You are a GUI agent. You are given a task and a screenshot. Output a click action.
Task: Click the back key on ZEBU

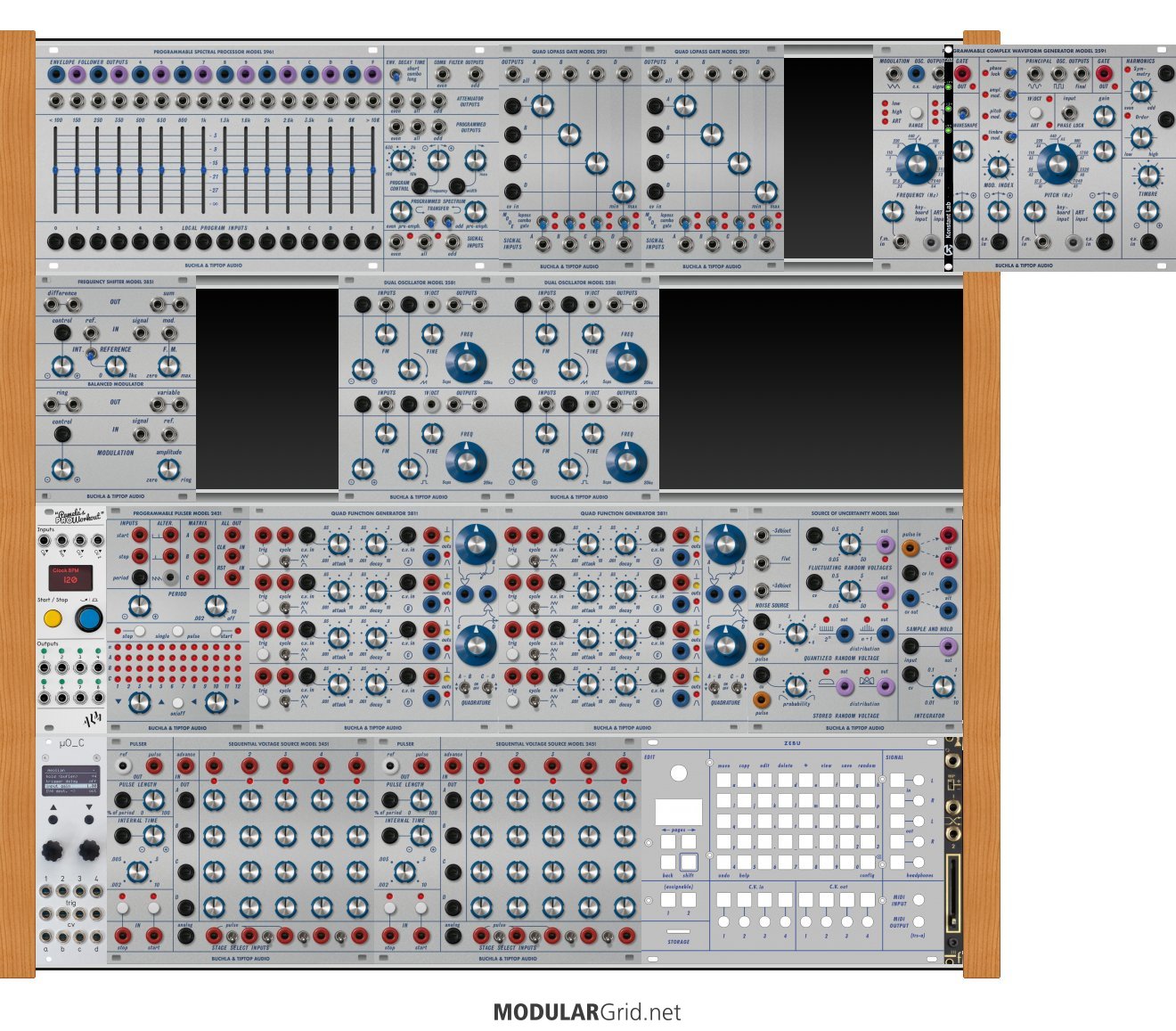click(x=668, y=863)
